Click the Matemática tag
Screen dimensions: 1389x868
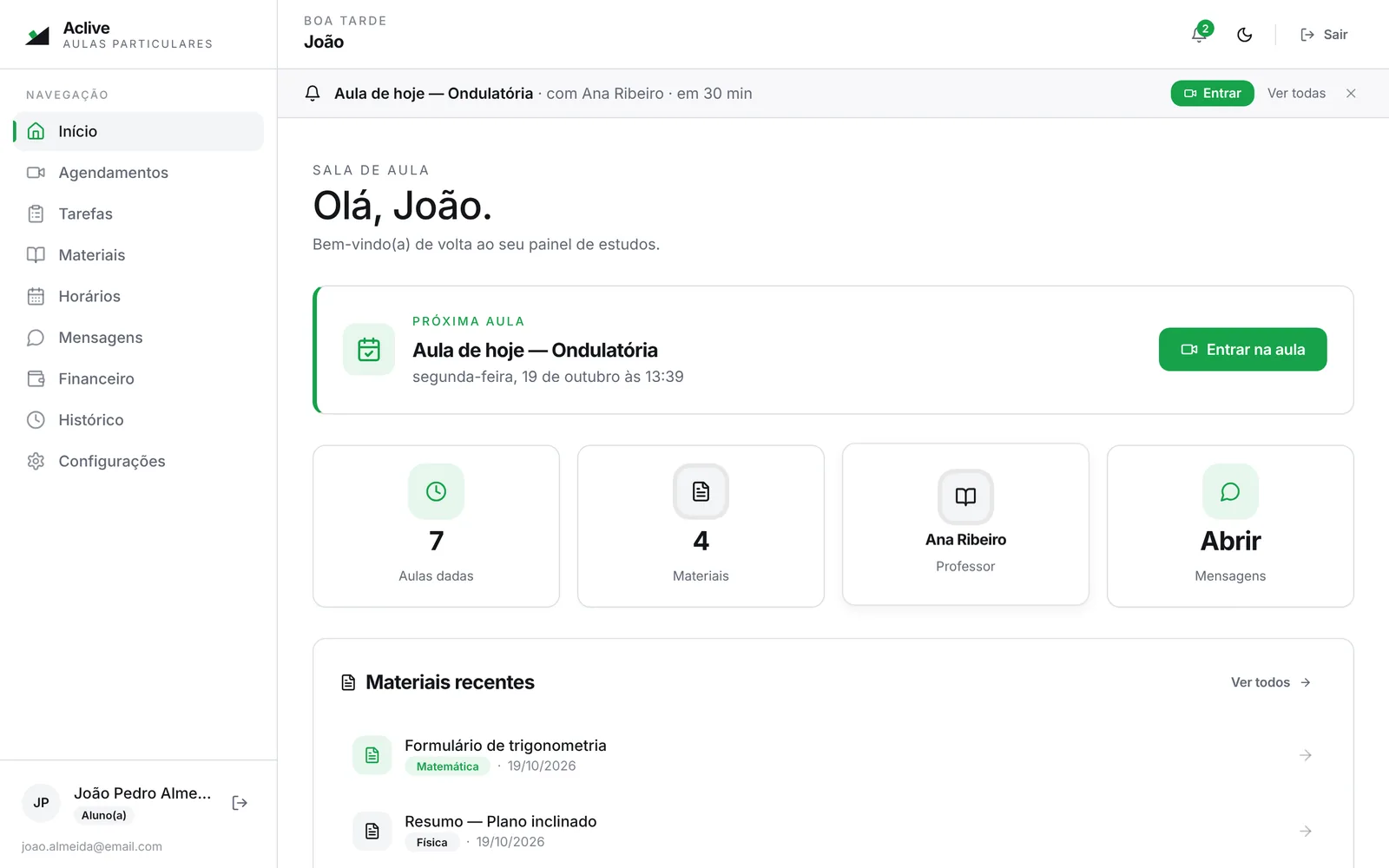click(447, 766)
